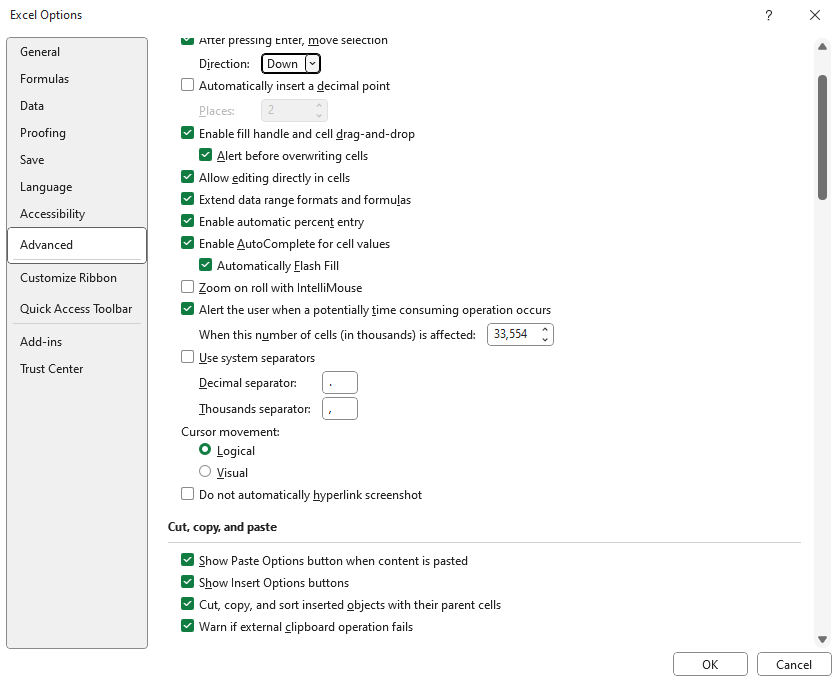Click the scrollbar up arrow

[823, 47]
